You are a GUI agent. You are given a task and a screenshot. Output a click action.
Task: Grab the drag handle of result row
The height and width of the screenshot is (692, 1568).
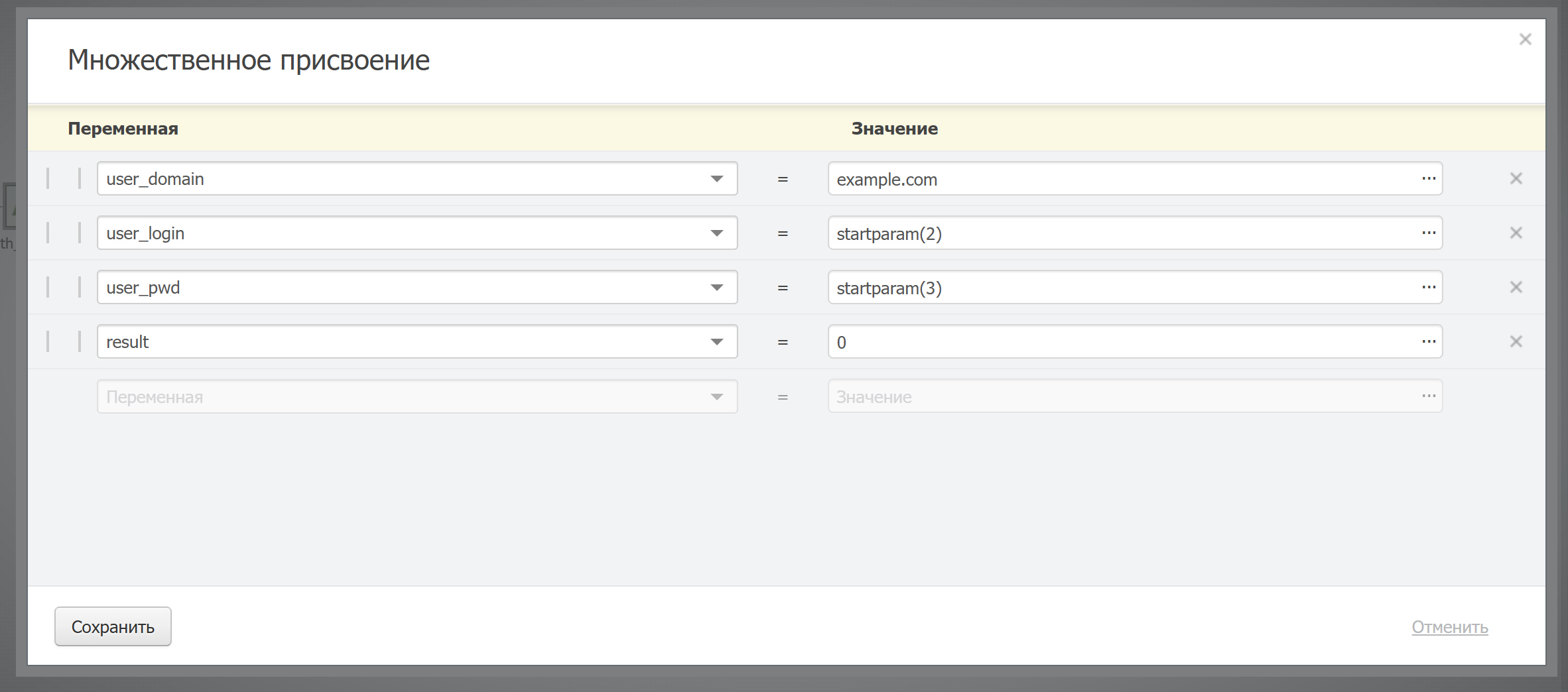coord(64,341)
